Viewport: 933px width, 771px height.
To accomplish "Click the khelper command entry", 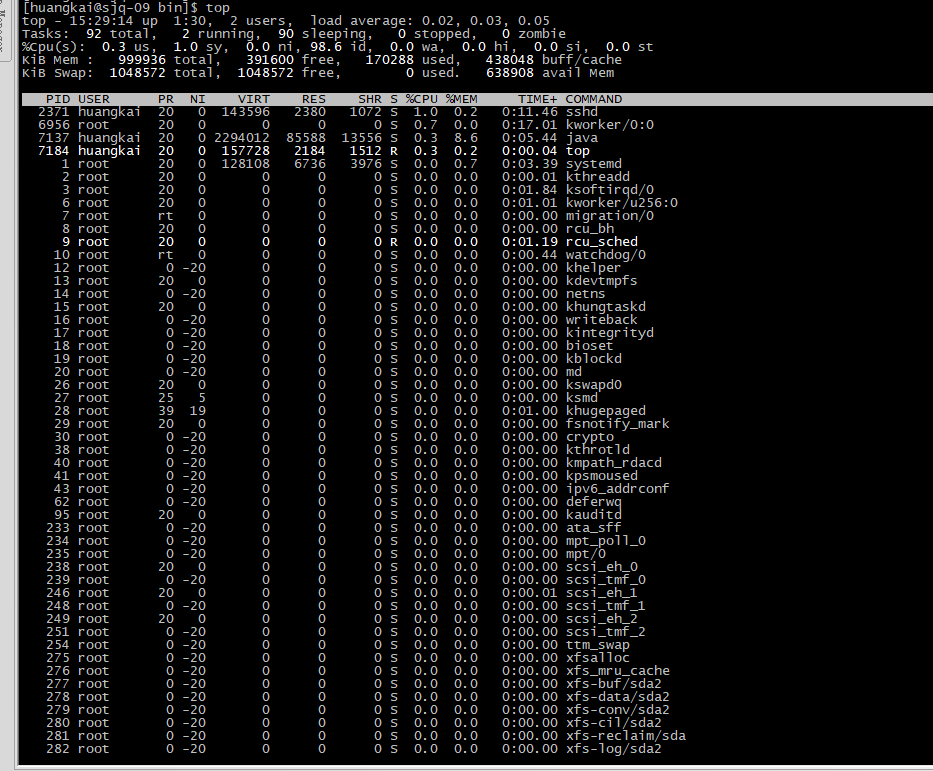I will click(593, 269).
